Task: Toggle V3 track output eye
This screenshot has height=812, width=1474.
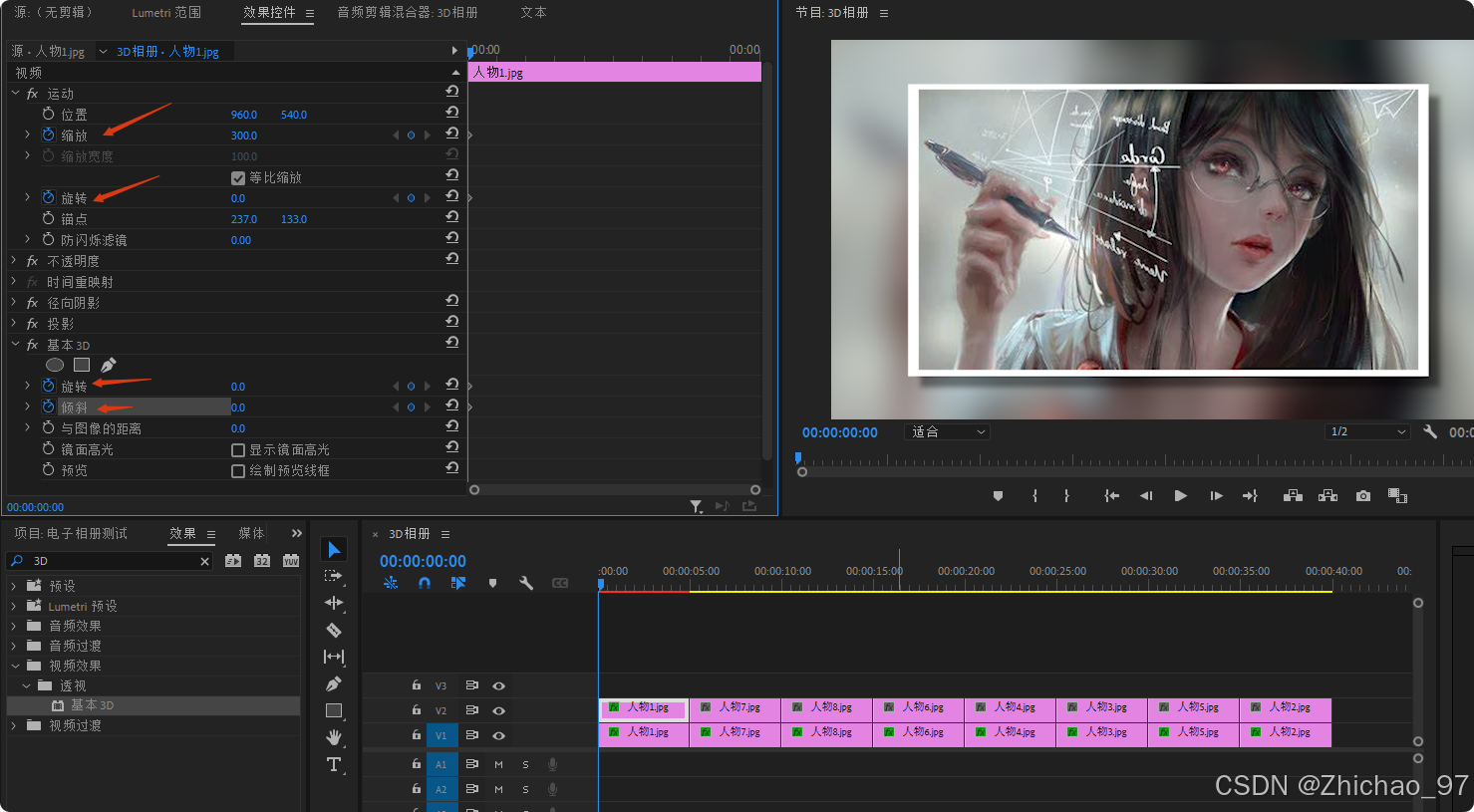Action: (x=499, y=685)
